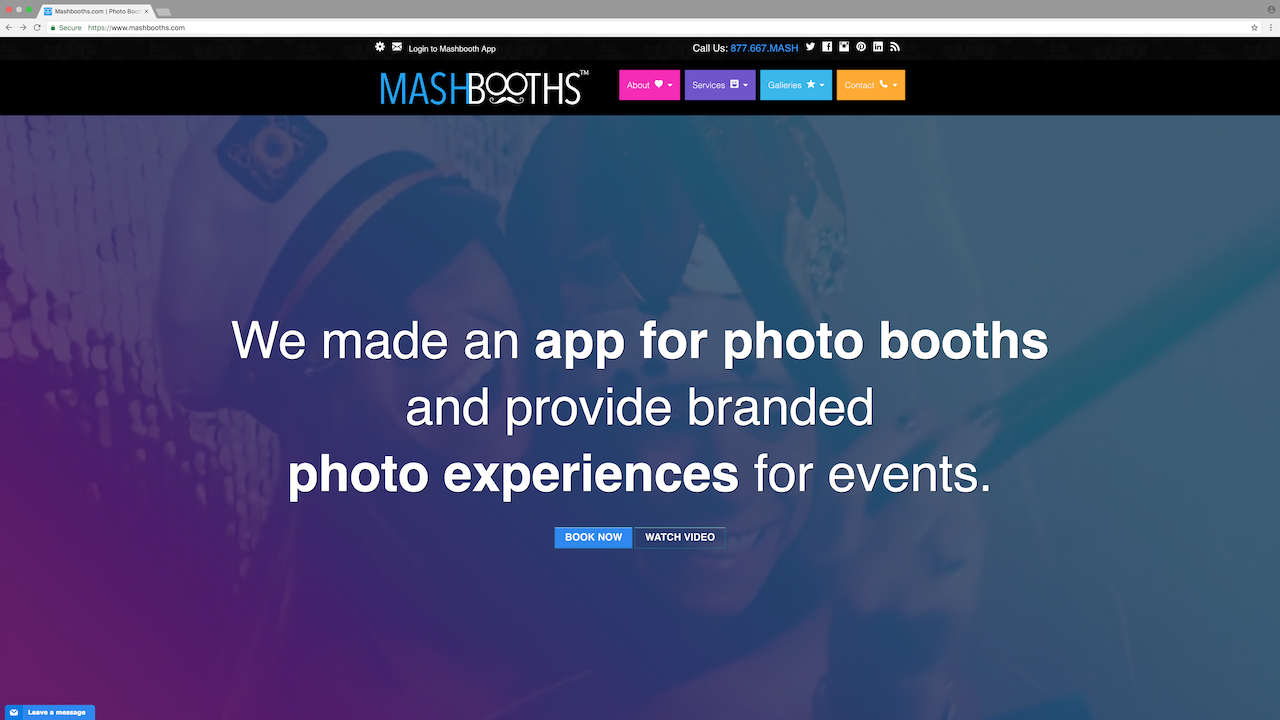The width and height of the screenshot is (1280, 720).
Task: Click the envelope mail icon in top bar
Action: point(397,47)
